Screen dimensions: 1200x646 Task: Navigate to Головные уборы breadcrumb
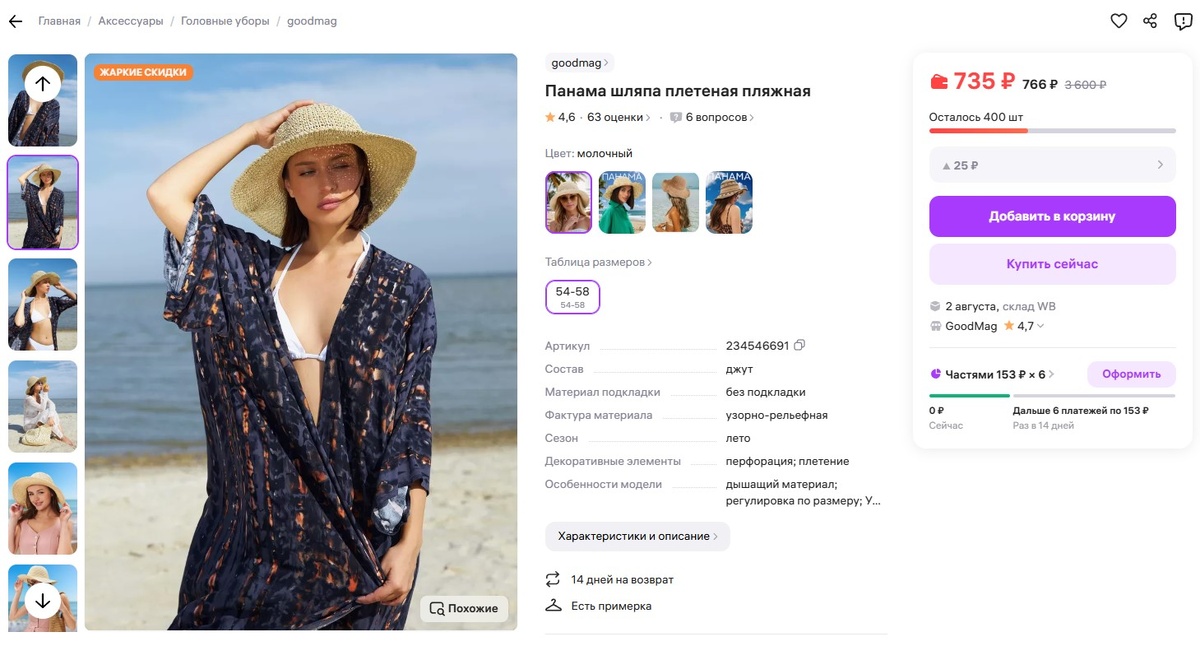(224, 21)
